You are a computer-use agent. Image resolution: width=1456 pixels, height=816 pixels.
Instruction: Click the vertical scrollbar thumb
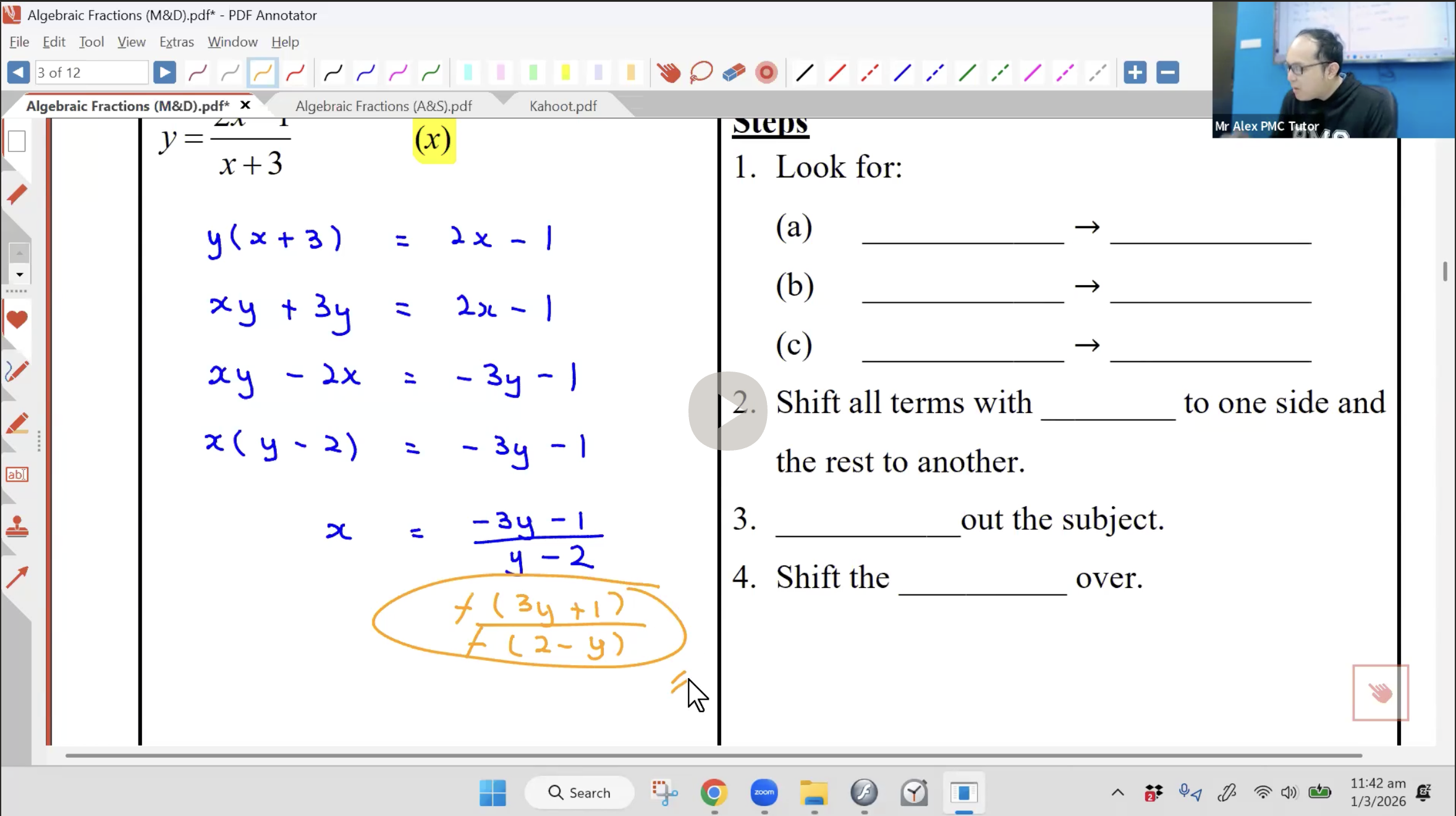pos(1445,271)
